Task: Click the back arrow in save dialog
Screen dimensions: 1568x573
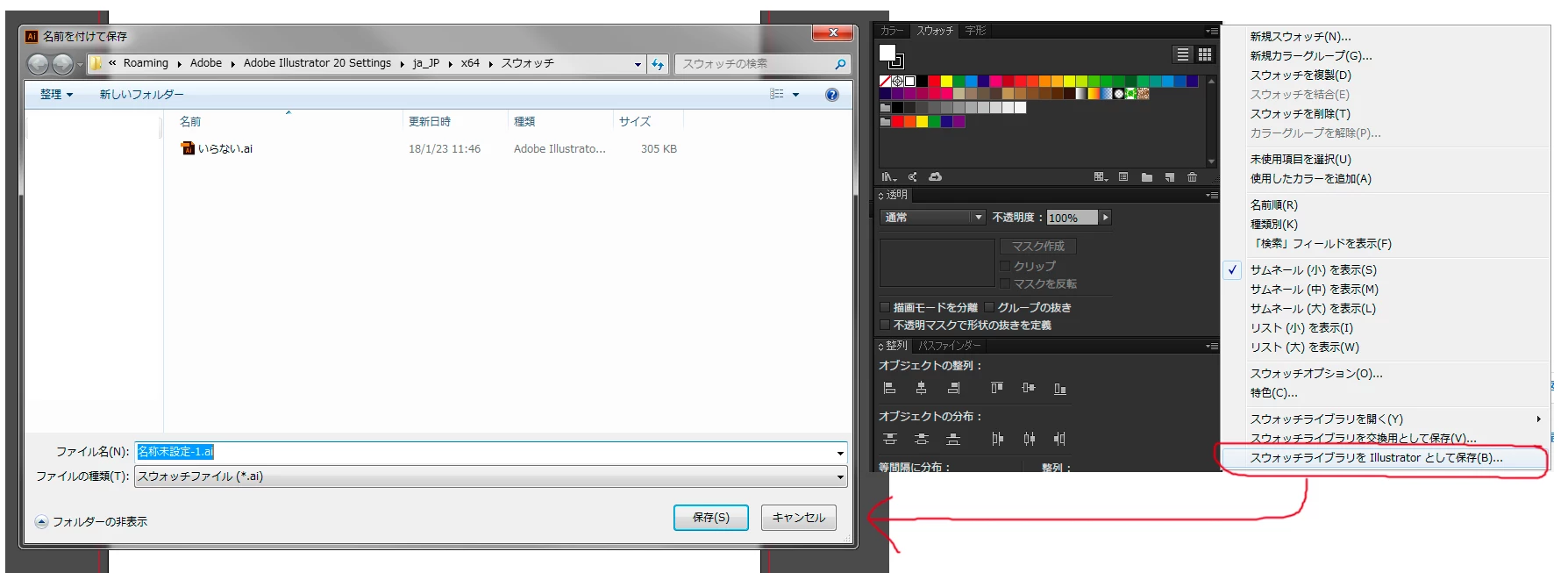Action: (x=39, y=64)
